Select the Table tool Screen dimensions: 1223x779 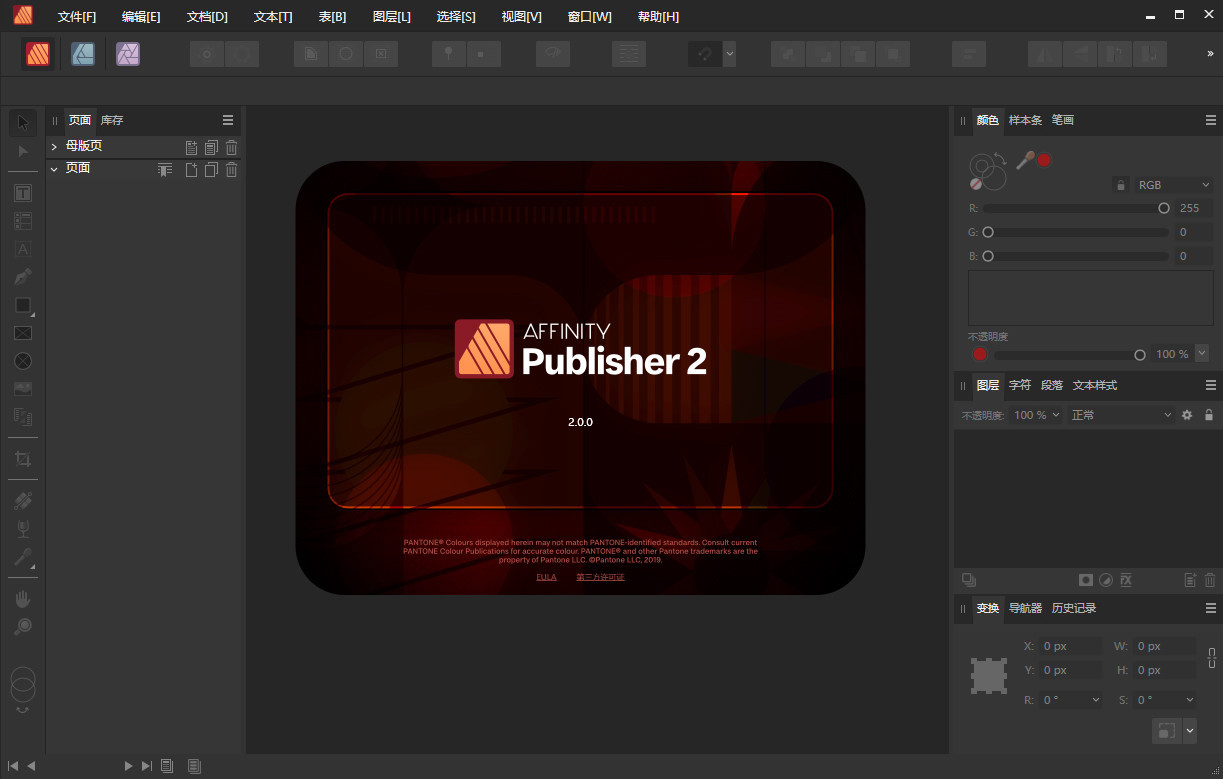coord(22,220)
